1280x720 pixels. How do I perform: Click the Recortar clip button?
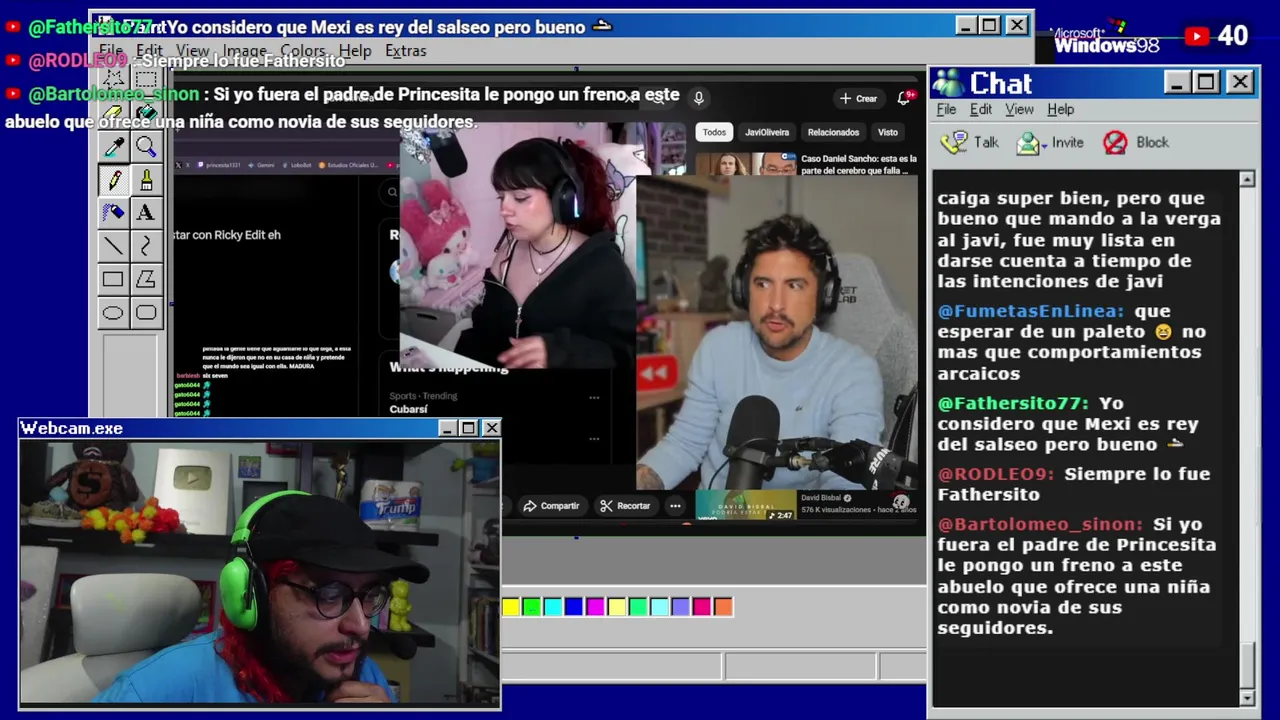coord(625,506)
